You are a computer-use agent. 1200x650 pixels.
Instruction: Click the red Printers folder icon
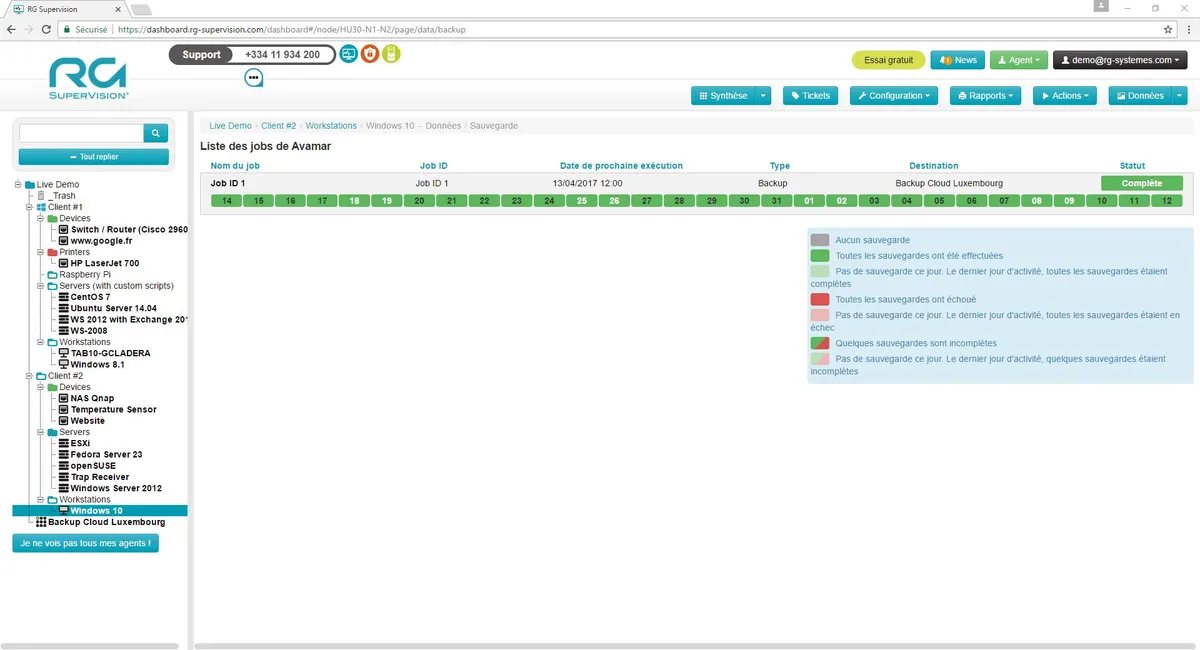[52, 252]
